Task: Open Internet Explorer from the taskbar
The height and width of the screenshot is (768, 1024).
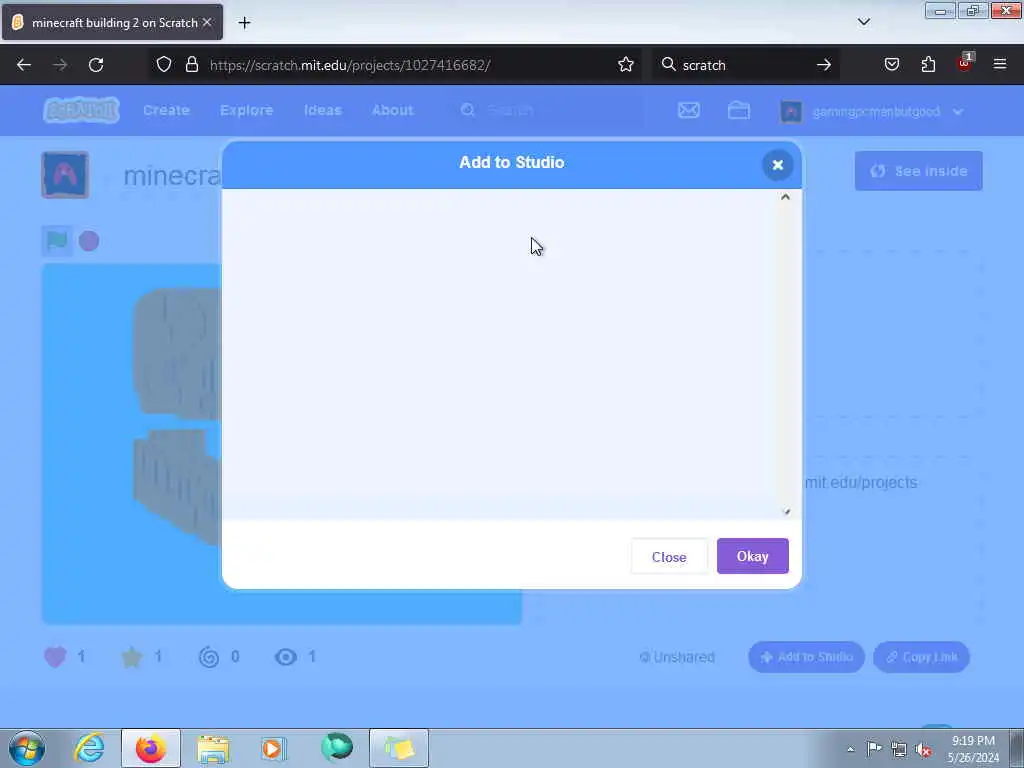Action: coord(89,748)
